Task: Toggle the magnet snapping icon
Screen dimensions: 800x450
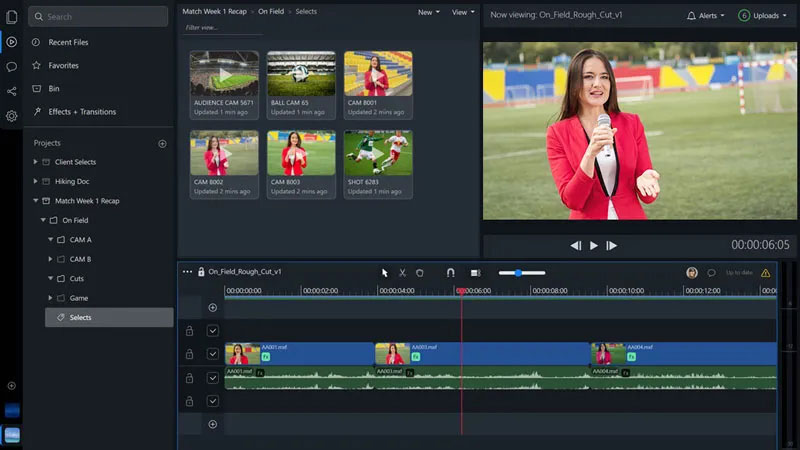Action: [450, 272]
